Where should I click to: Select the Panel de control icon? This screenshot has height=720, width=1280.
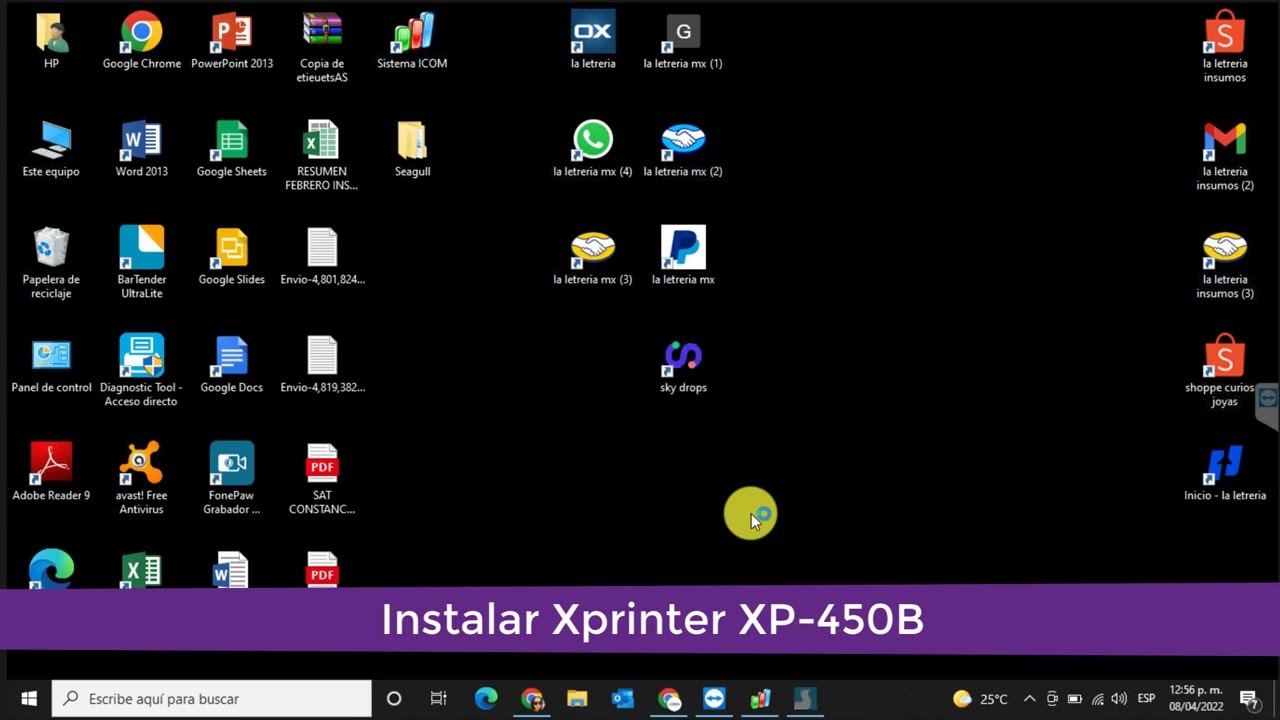point(51,365)
